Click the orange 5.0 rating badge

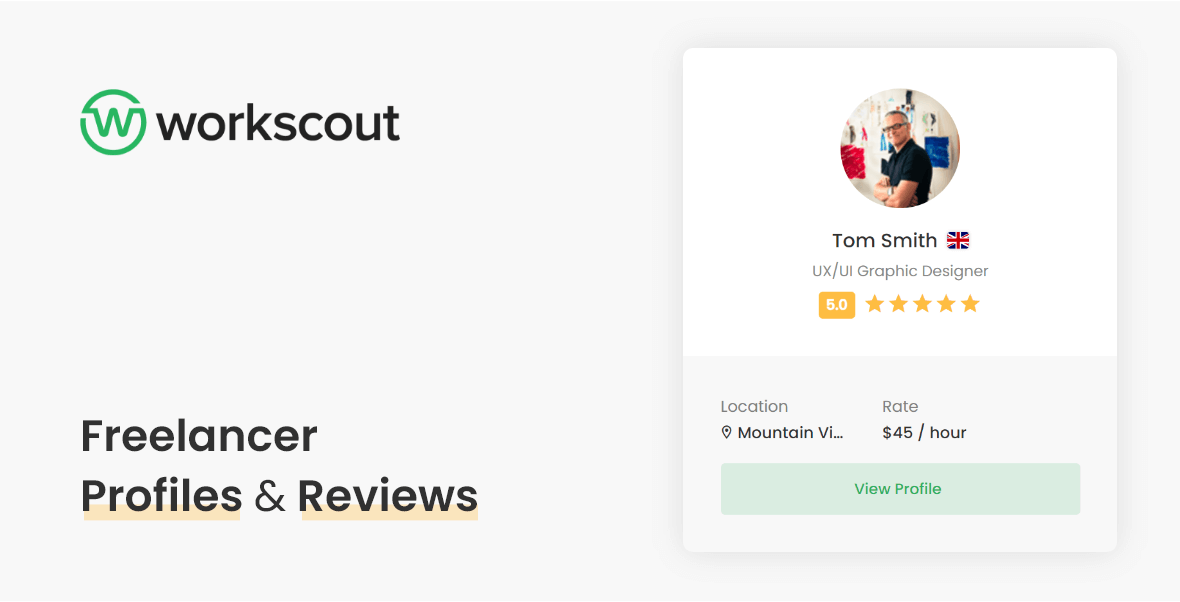point(837,304)
